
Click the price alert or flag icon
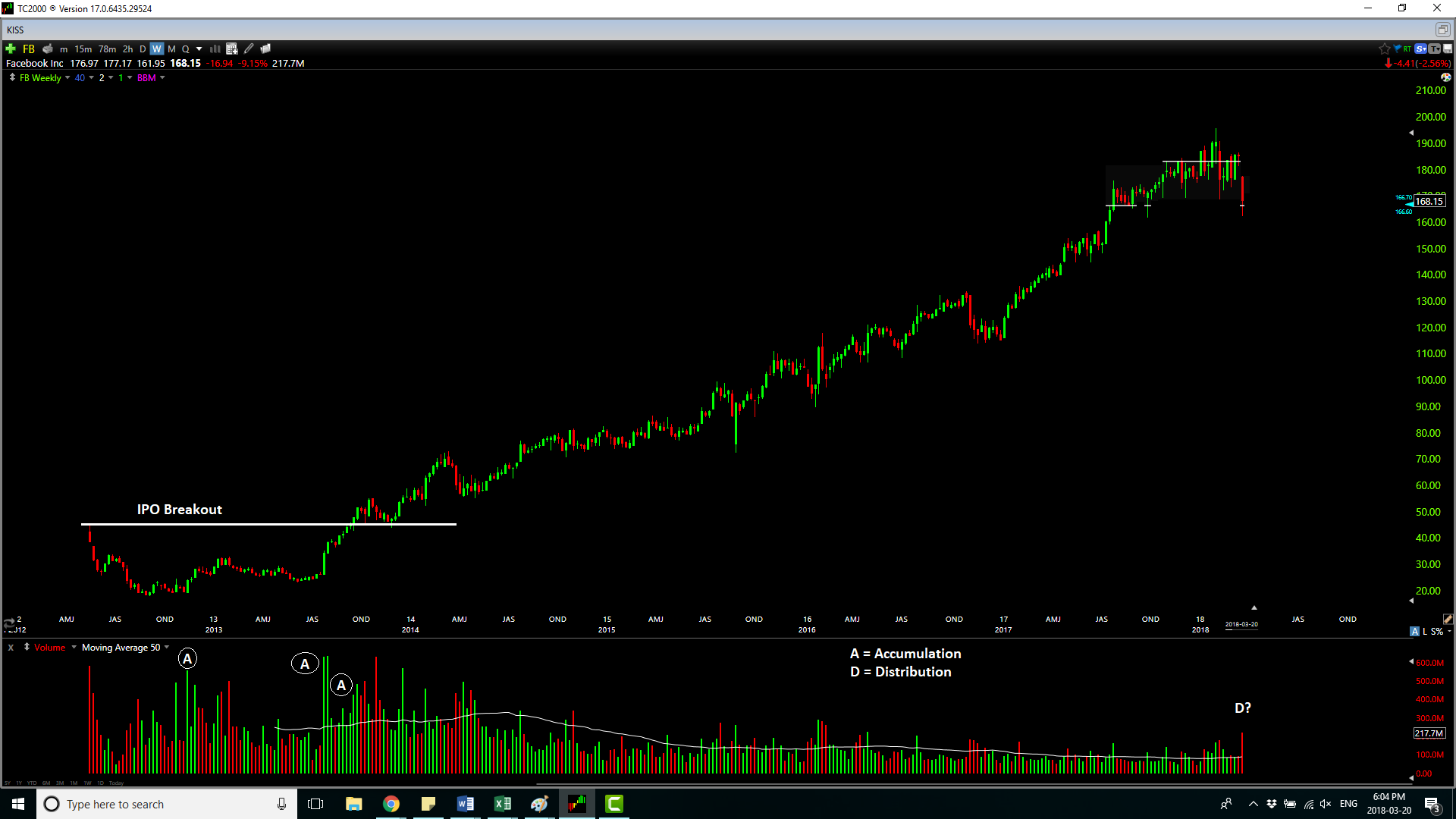[1396, 47]
